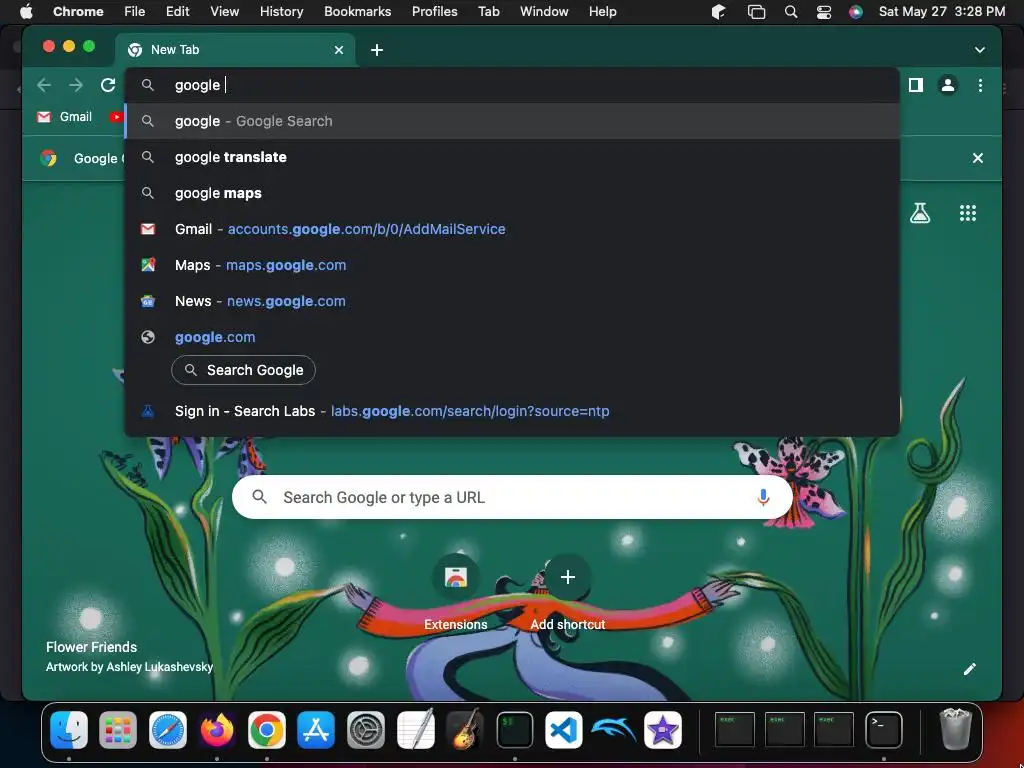The height and width of the screenshot is (768, 1024).
Task: Open Visual Studio Code from the dock
Action: click(564, 729)
